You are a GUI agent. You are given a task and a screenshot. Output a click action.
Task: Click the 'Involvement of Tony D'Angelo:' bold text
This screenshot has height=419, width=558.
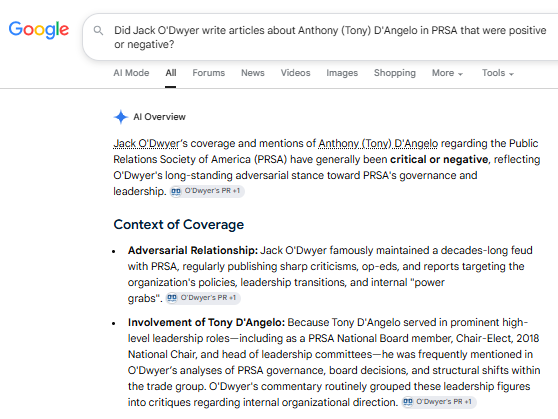(206, 322)
